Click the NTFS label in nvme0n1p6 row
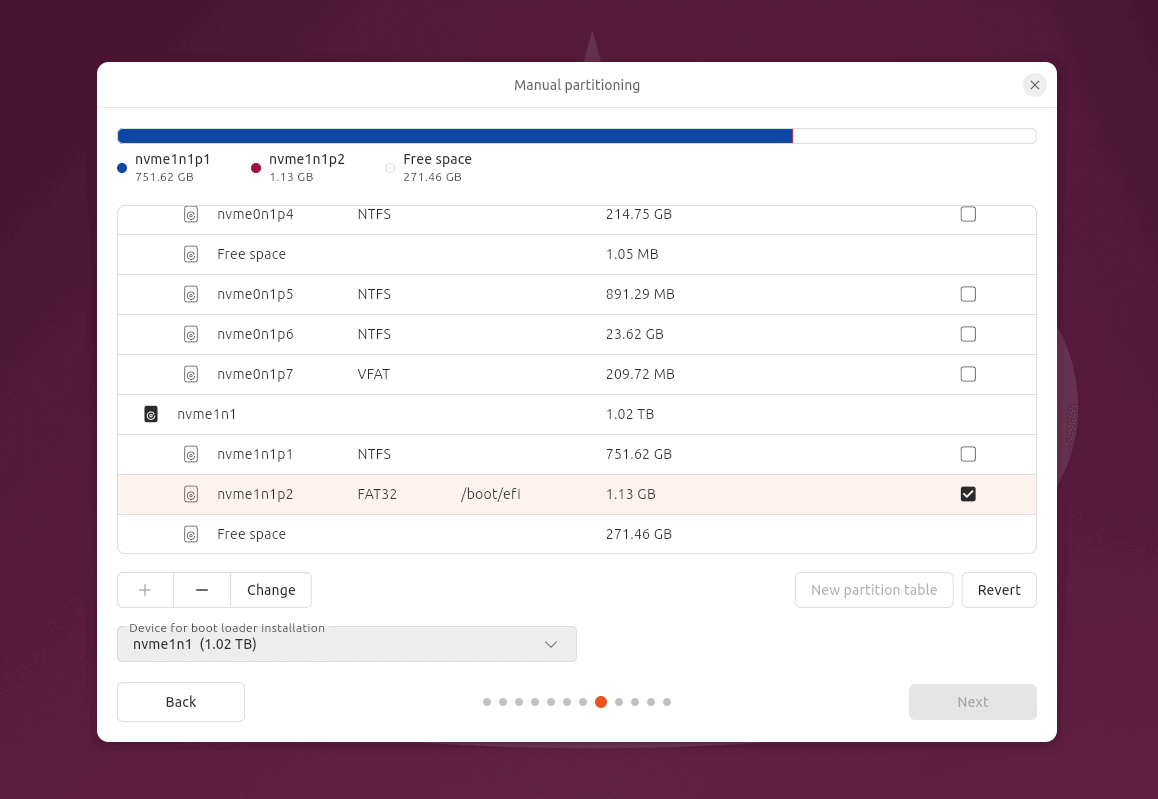 coord(374,334)
